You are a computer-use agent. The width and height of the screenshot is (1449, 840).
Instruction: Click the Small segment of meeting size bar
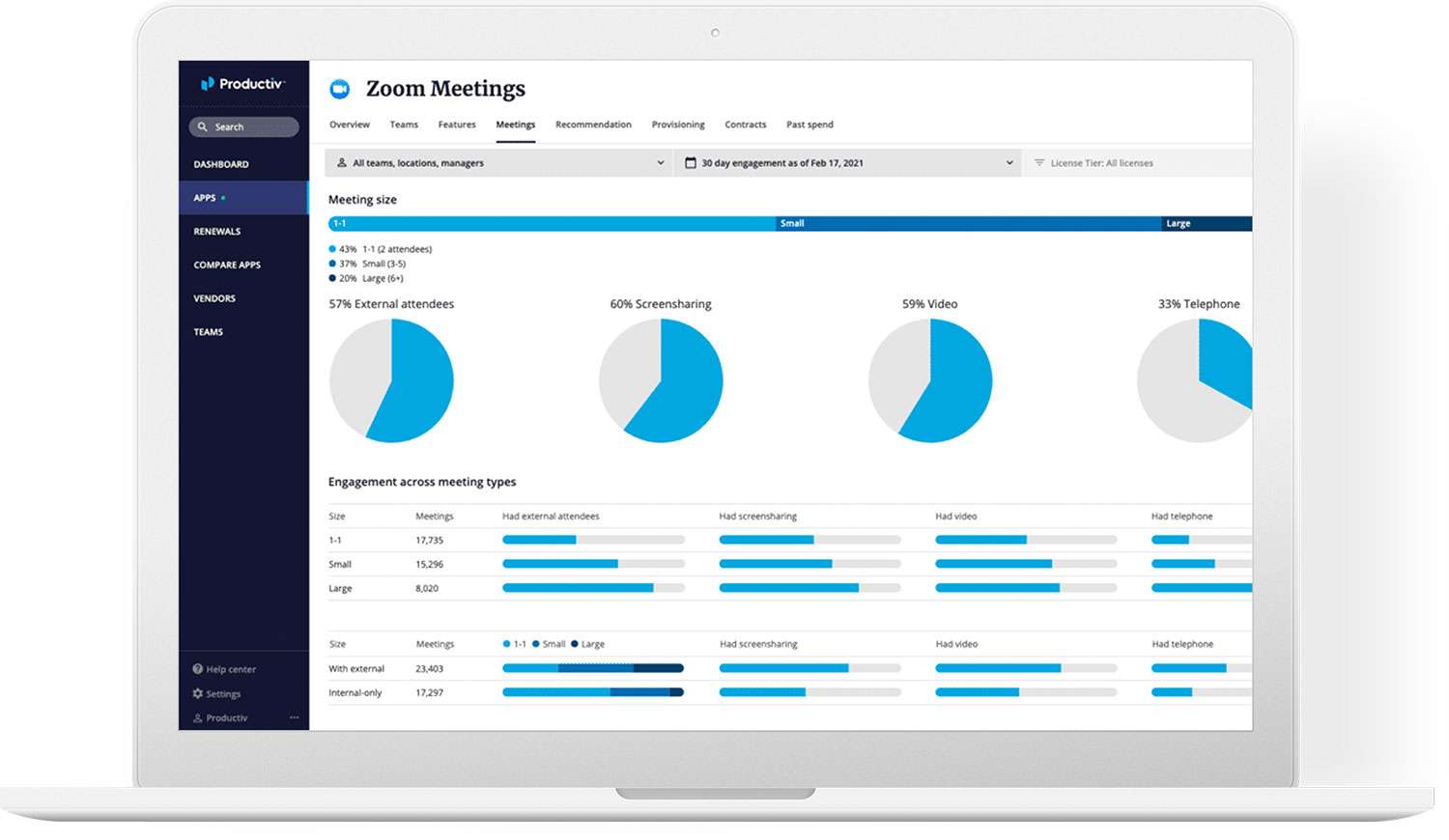coord(968,223)
